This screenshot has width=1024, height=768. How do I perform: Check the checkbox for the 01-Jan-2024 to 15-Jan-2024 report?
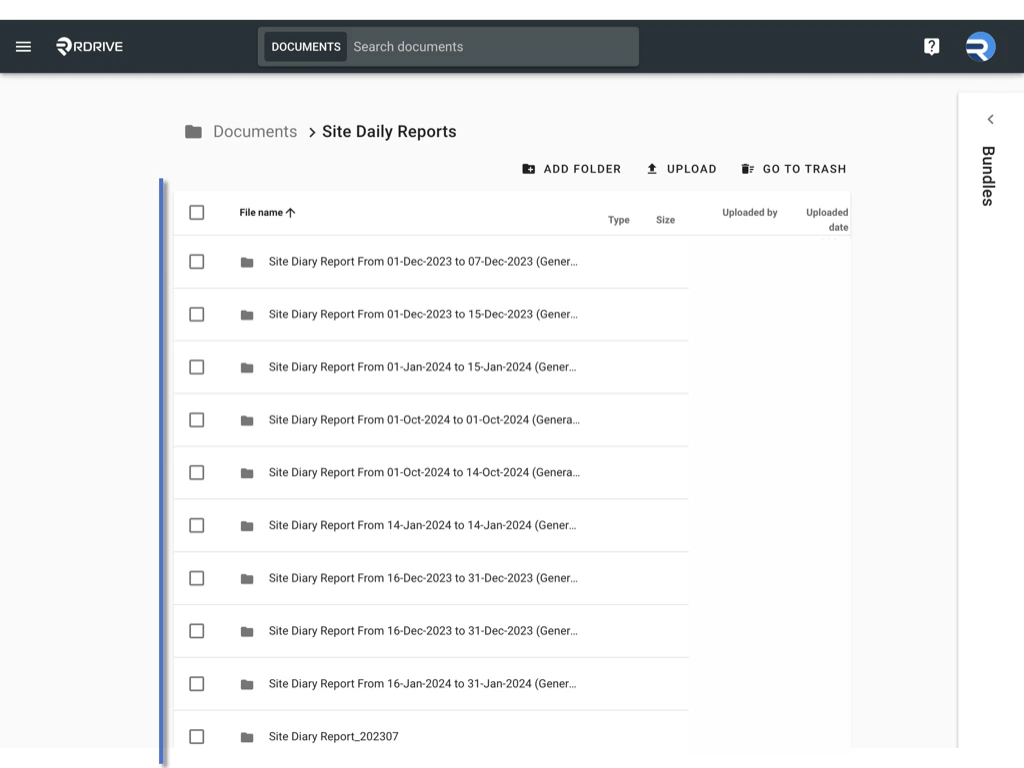pyautogui.click(x=196, y=367)
